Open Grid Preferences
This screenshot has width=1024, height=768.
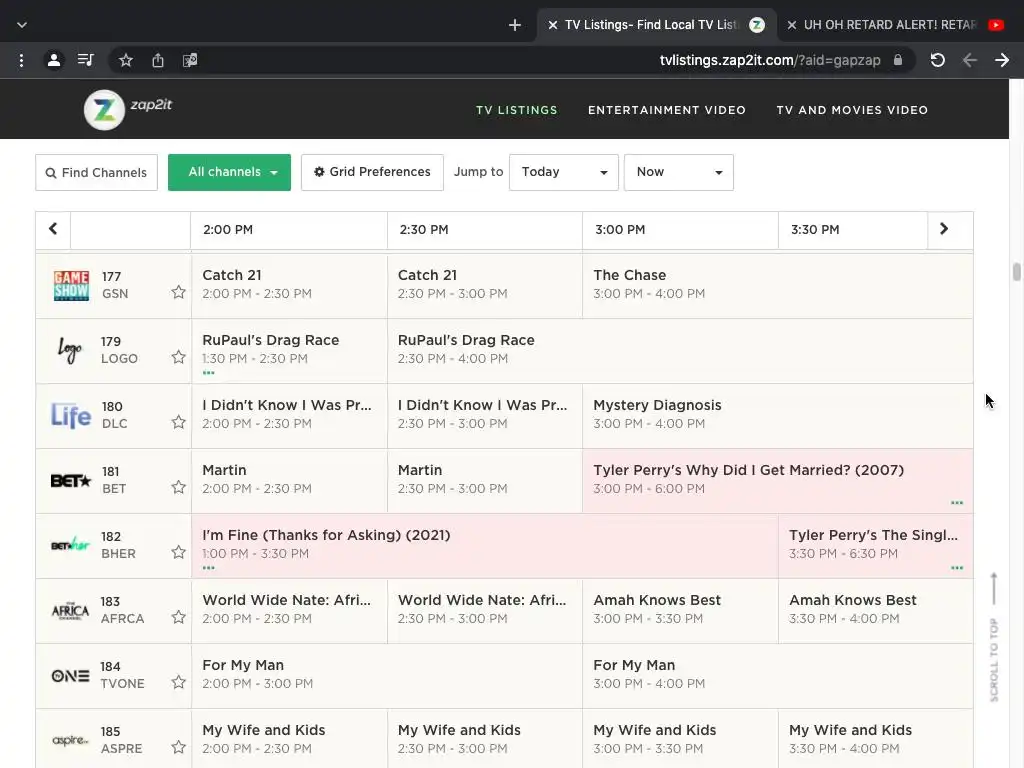[x=372, y=172]
